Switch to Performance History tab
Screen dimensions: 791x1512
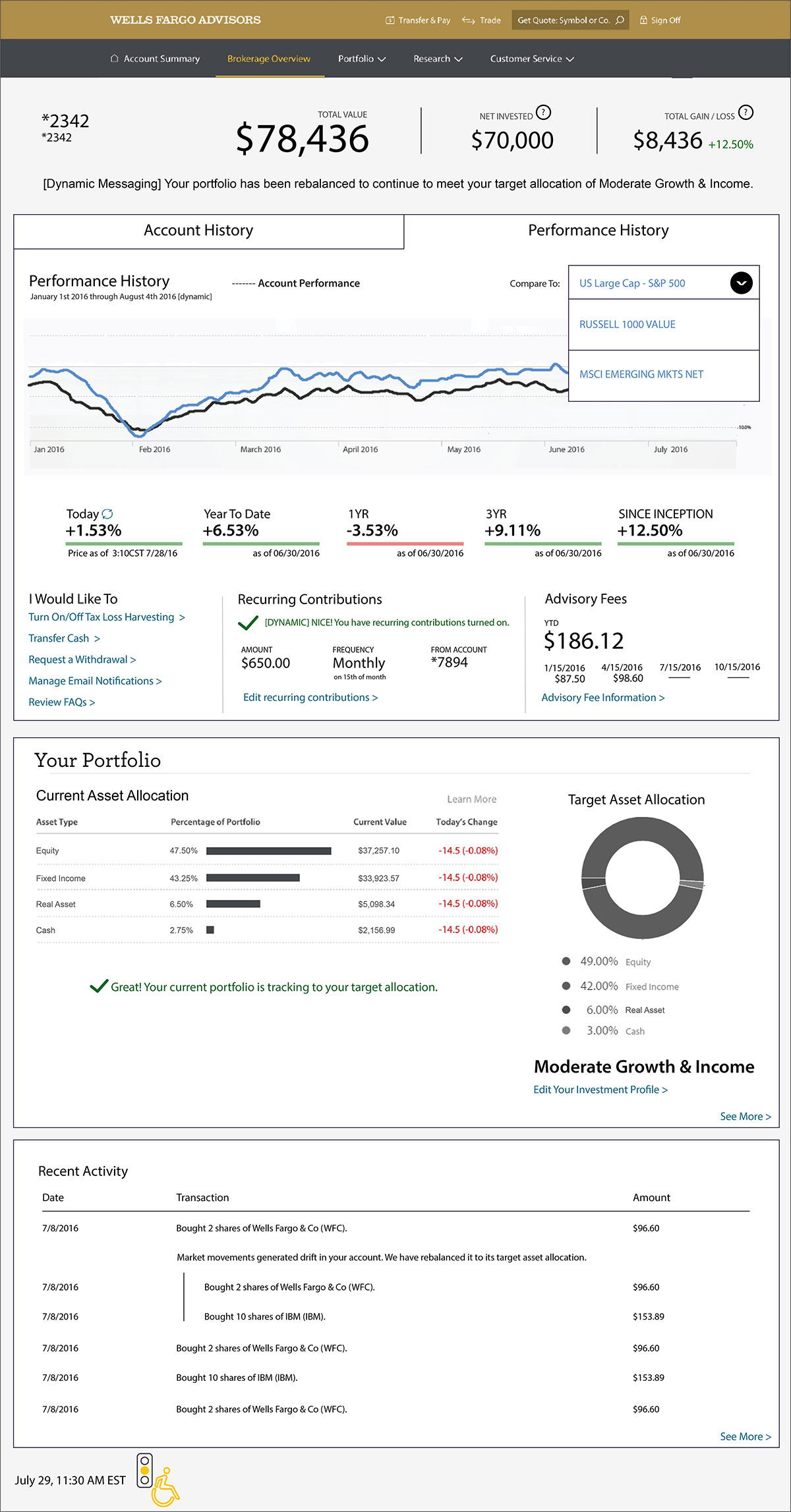tap(592, 231)
